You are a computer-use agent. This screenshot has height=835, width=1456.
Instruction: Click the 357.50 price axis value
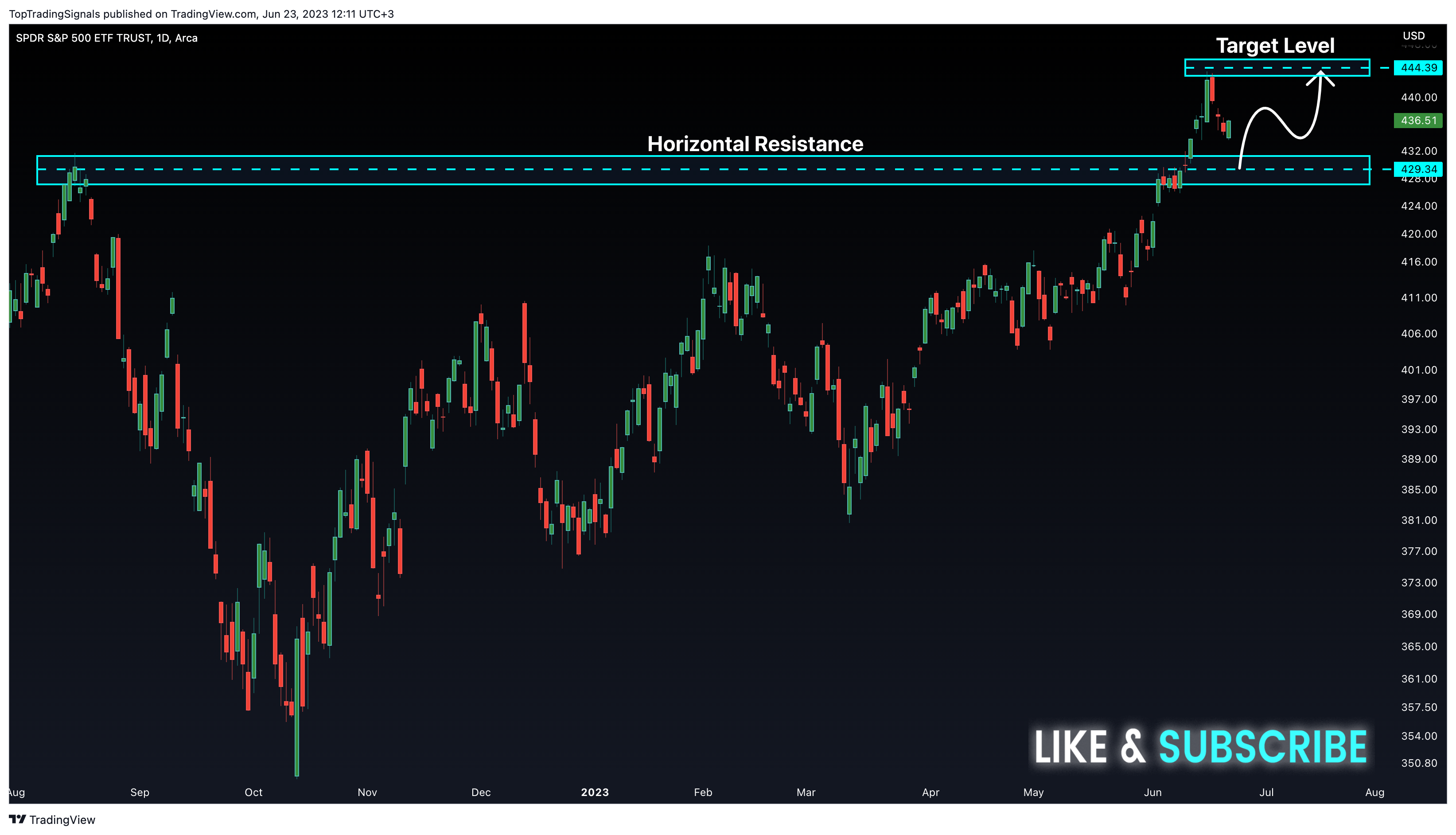click(1419, 707)
